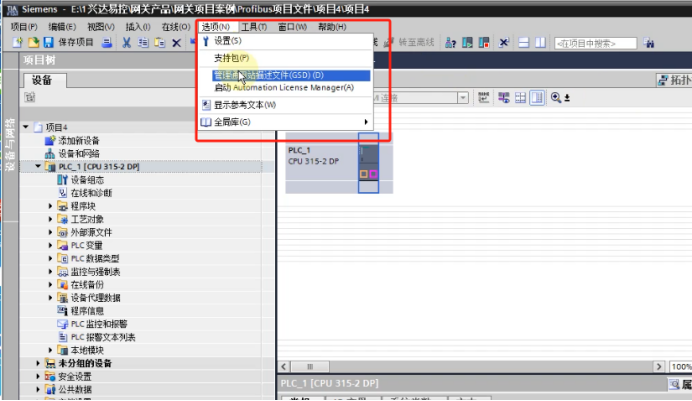The width and height of the screenshot is (692, 401).
Task: Click the scroll right arrow in network view
Action: (659, 367)
